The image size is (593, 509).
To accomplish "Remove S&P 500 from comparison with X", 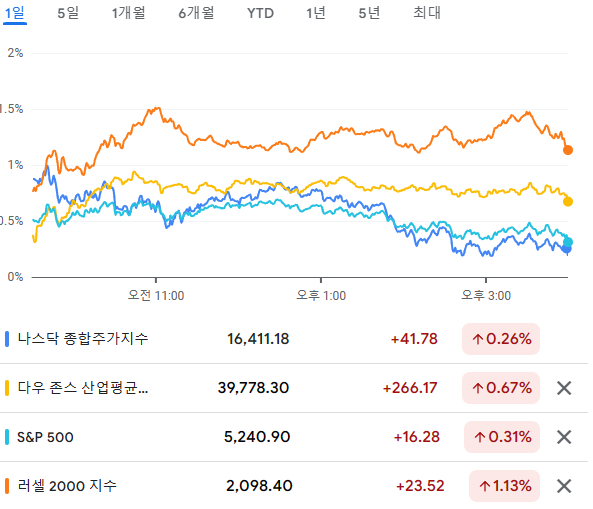I will coord(564,437).
